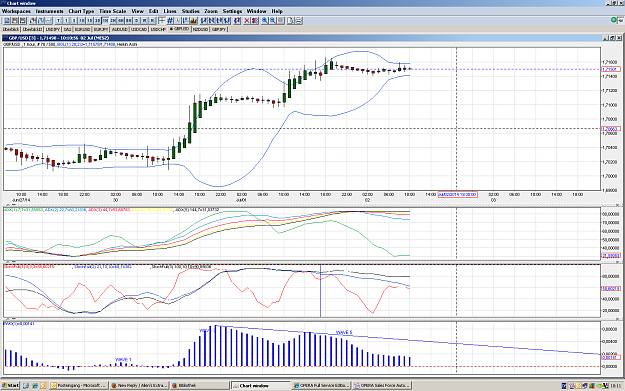Click the green connection status indicator

[x=614, y=20]
